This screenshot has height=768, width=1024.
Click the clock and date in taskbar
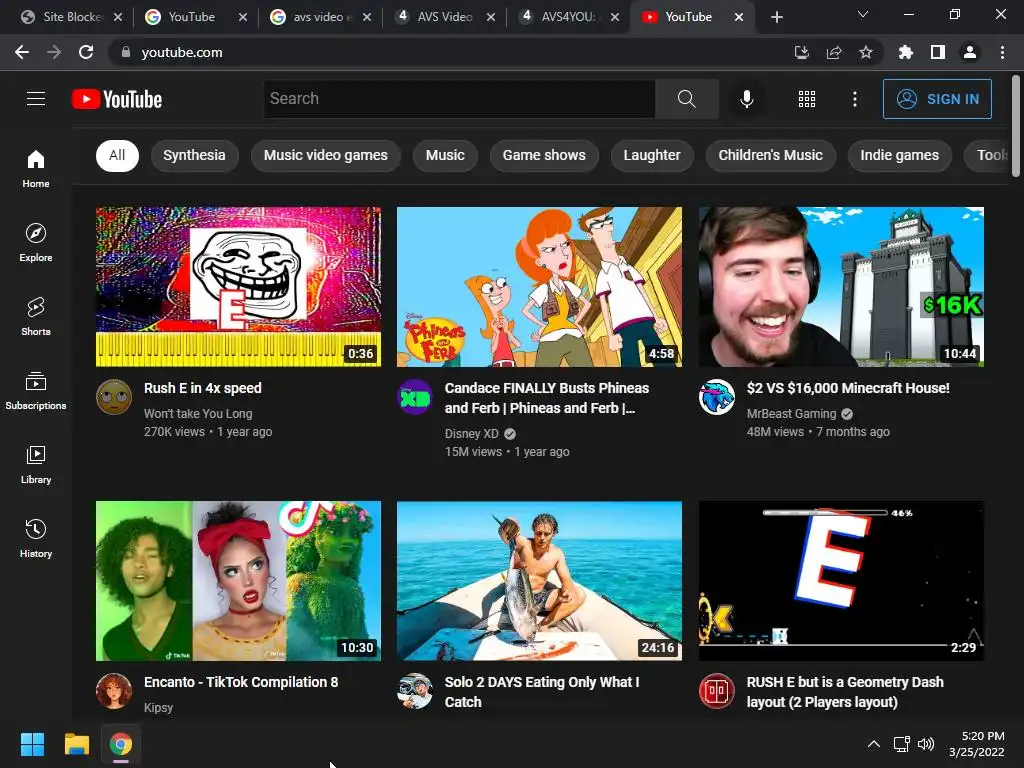click(x=976, y=744)
